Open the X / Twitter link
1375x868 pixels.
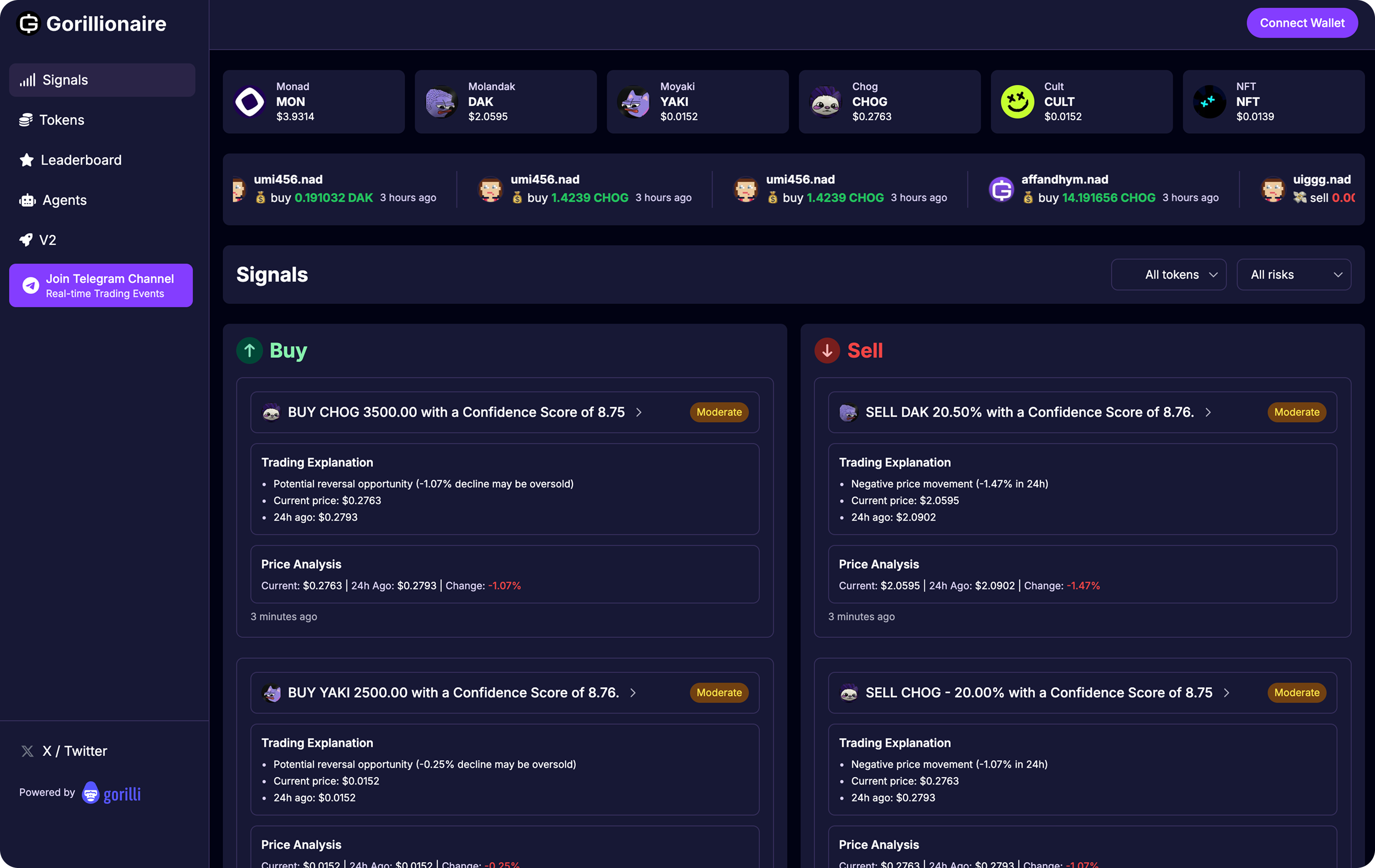74,751
